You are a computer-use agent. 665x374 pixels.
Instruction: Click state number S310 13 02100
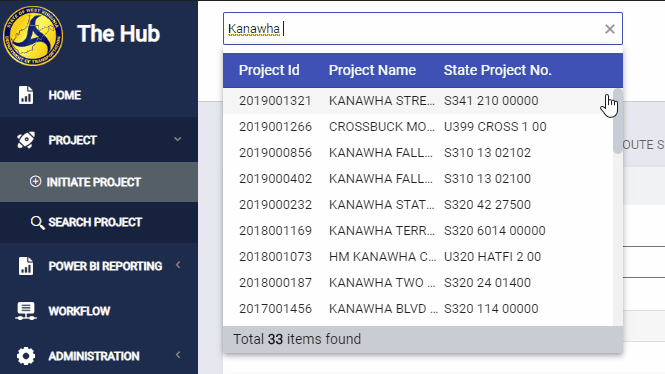(x=487, y=179)
